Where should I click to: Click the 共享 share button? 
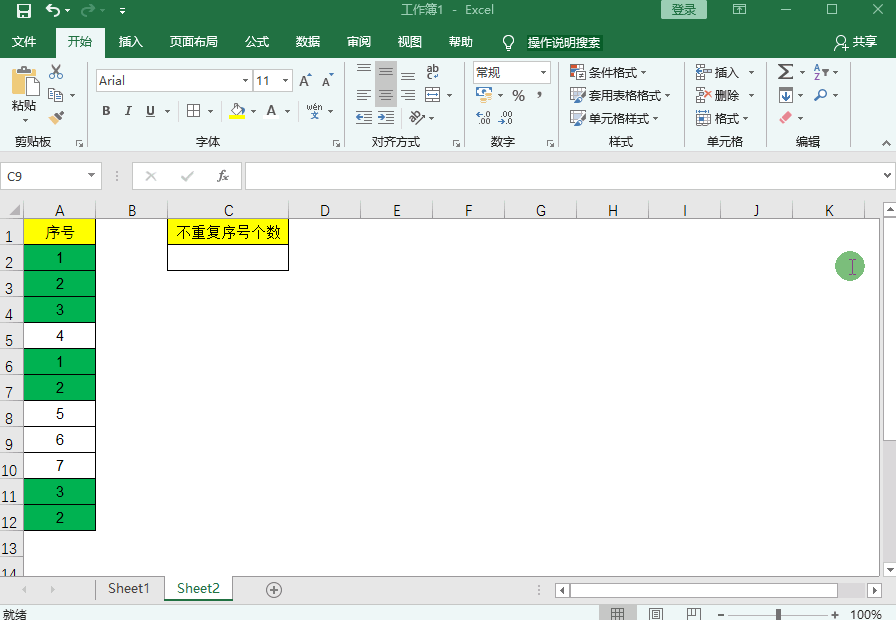(855, 42)
